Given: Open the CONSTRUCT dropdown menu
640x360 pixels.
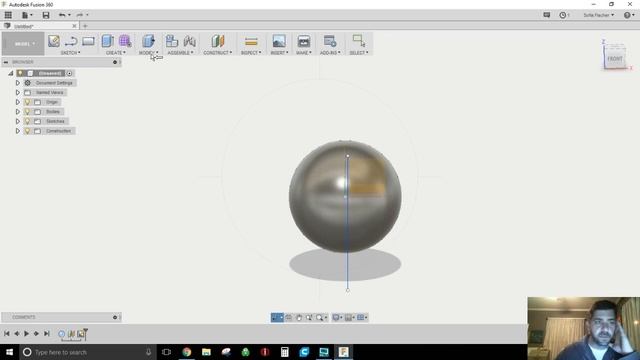Looking at the screenshot, I should (218, 53).
